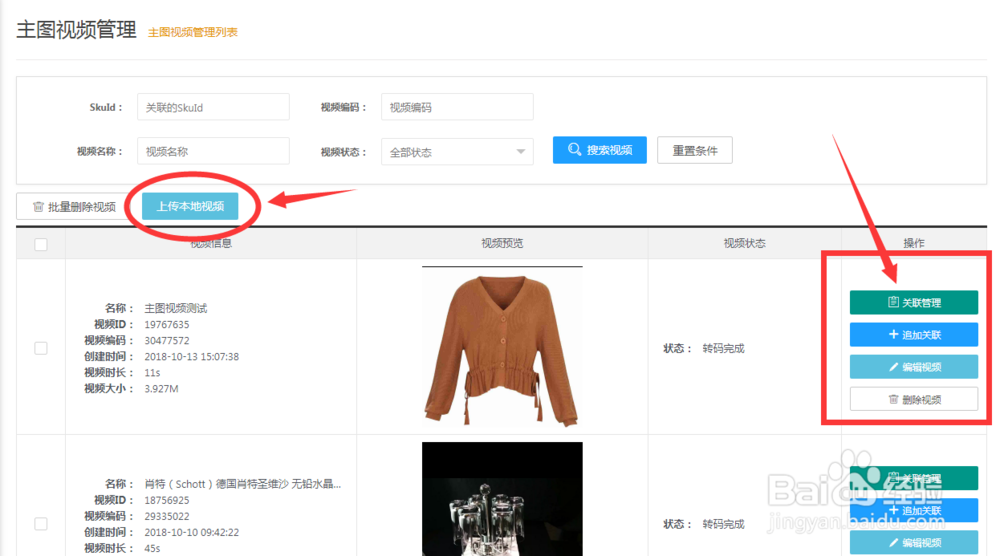Focus the 视频编码 input field

pyautogui.click(x=457, y=107)
